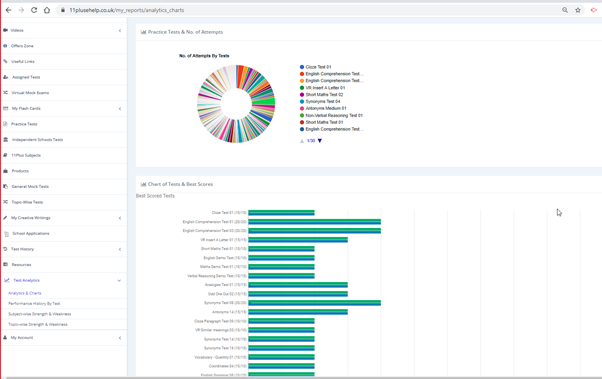Image resolution: width=602 pixels, height=379 pixels.
Task: Click the Videos camera icon in sidebar
Action: pos(5,30)
